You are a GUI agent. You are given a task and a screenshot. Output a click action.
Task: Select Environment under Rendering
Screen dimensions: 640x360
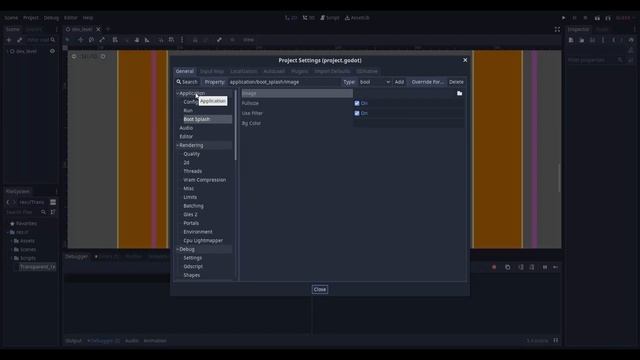[198, 232]
